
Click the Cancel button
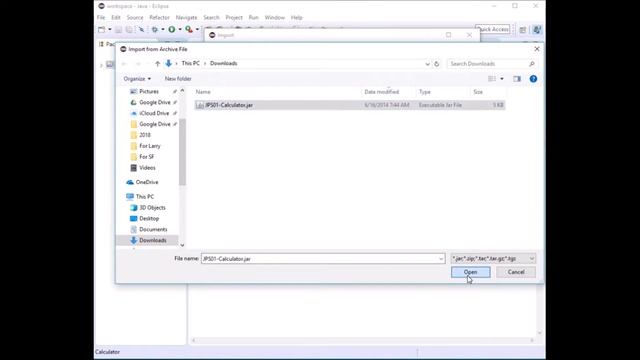point(516,272)
